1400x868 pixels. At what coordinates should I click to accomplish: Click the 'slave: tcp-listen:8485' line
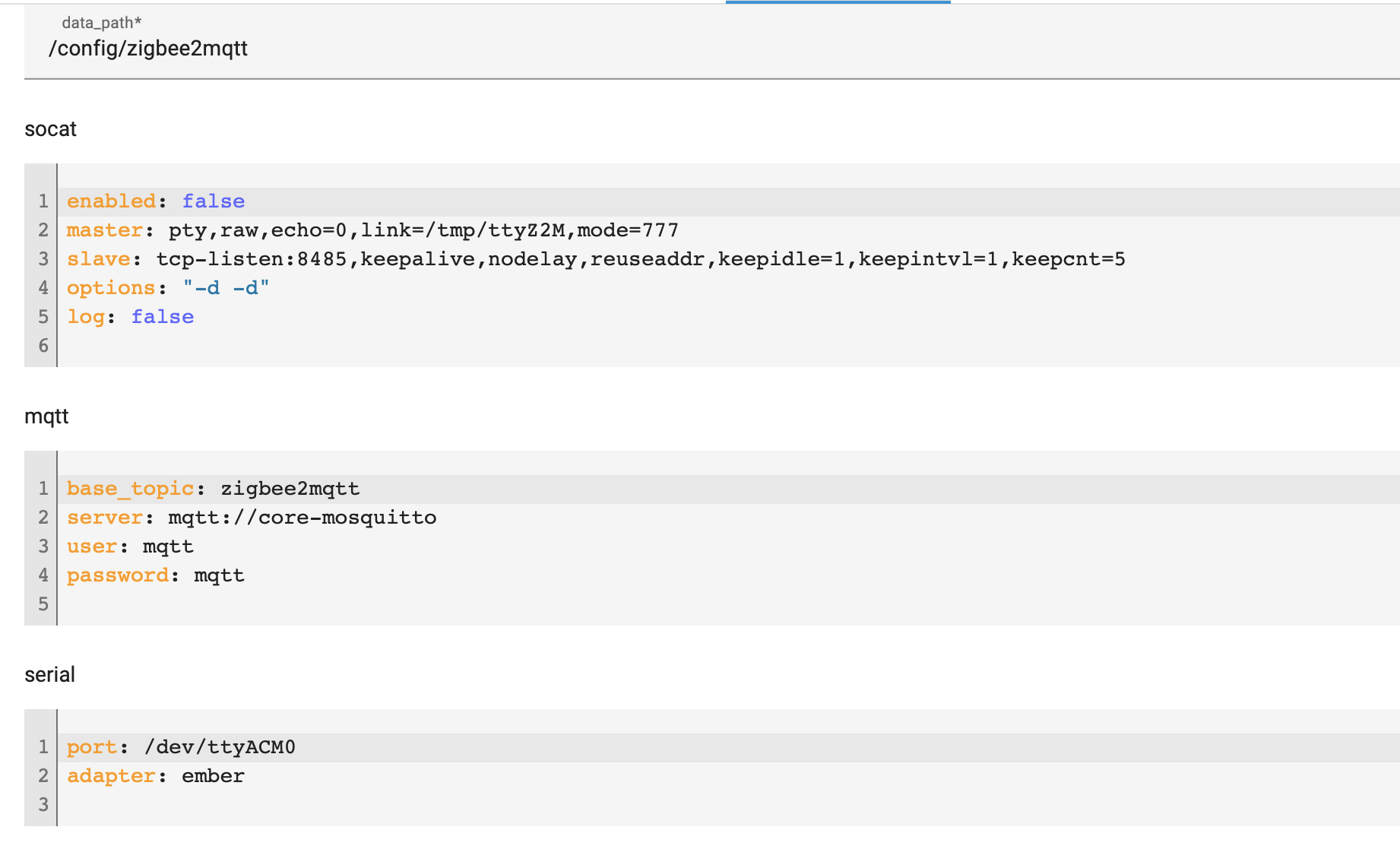tap(729, 259)
